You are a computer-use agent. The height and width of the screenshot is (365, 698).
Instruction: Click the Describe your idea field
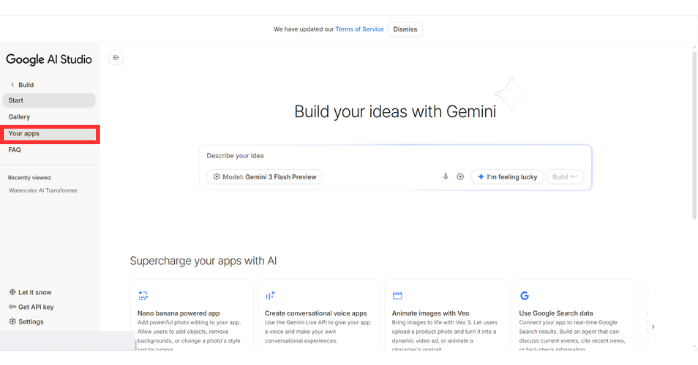pos(395,156)
